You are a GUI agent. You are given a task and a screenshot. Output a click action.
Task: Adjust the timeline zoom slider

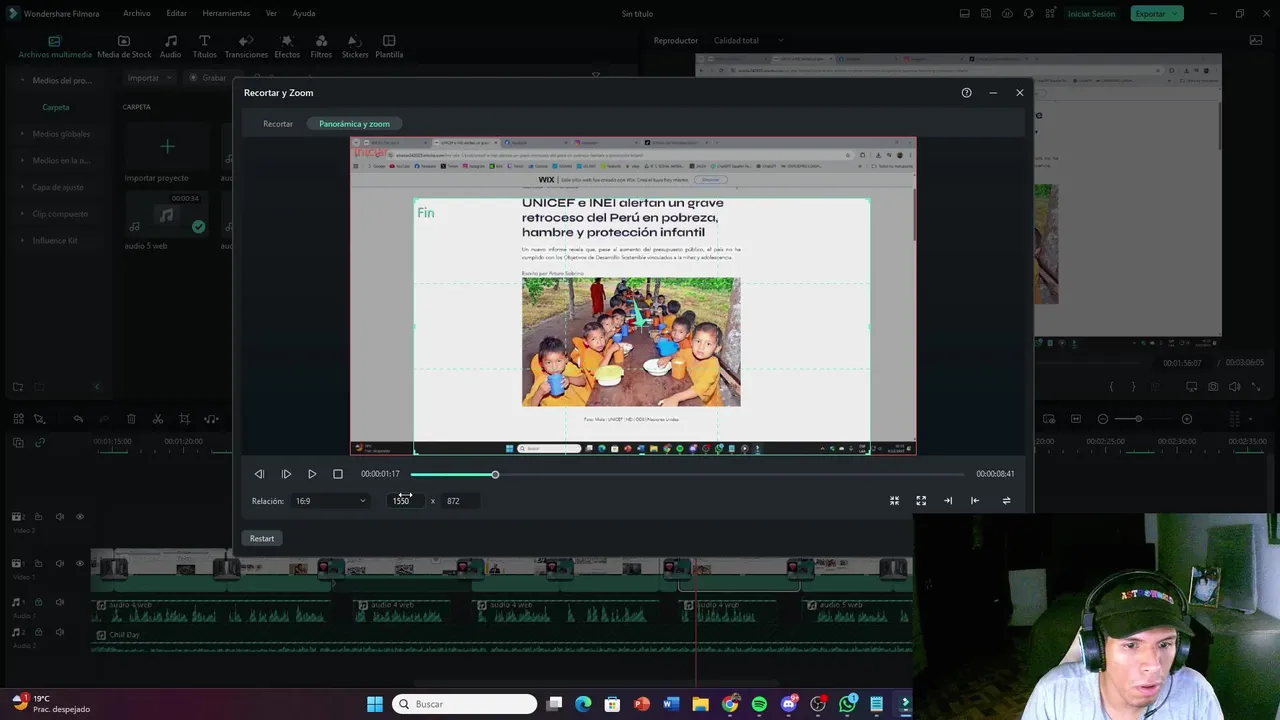point(1145,419)
